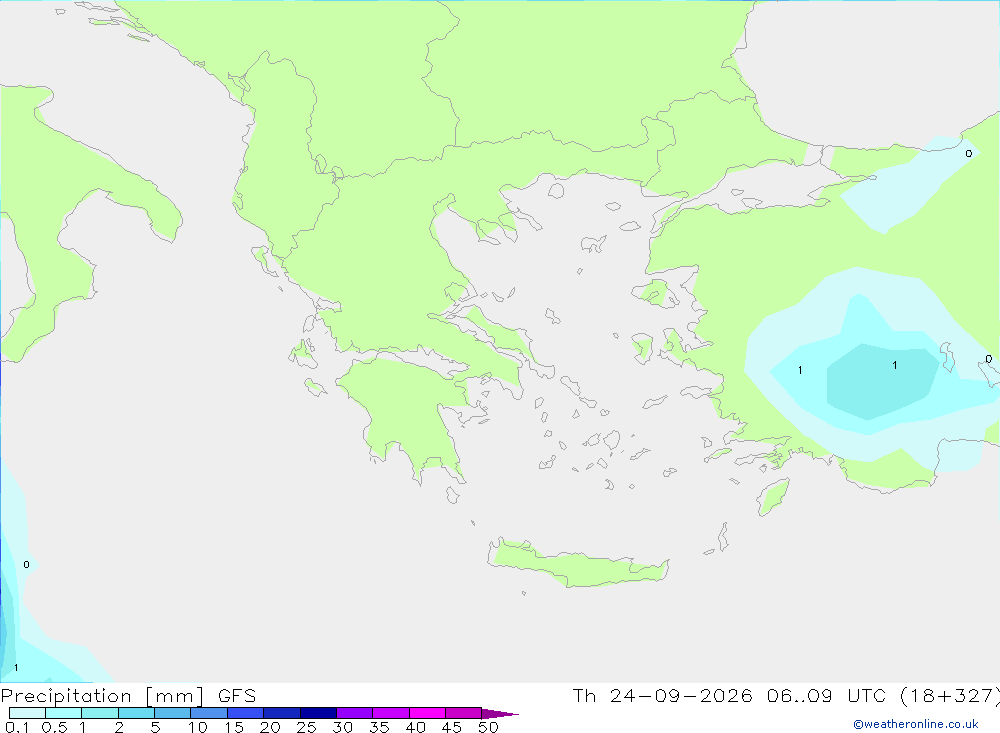Click the 20 mm dark blue swatch
1000x733 pixels.
(281, 713)
